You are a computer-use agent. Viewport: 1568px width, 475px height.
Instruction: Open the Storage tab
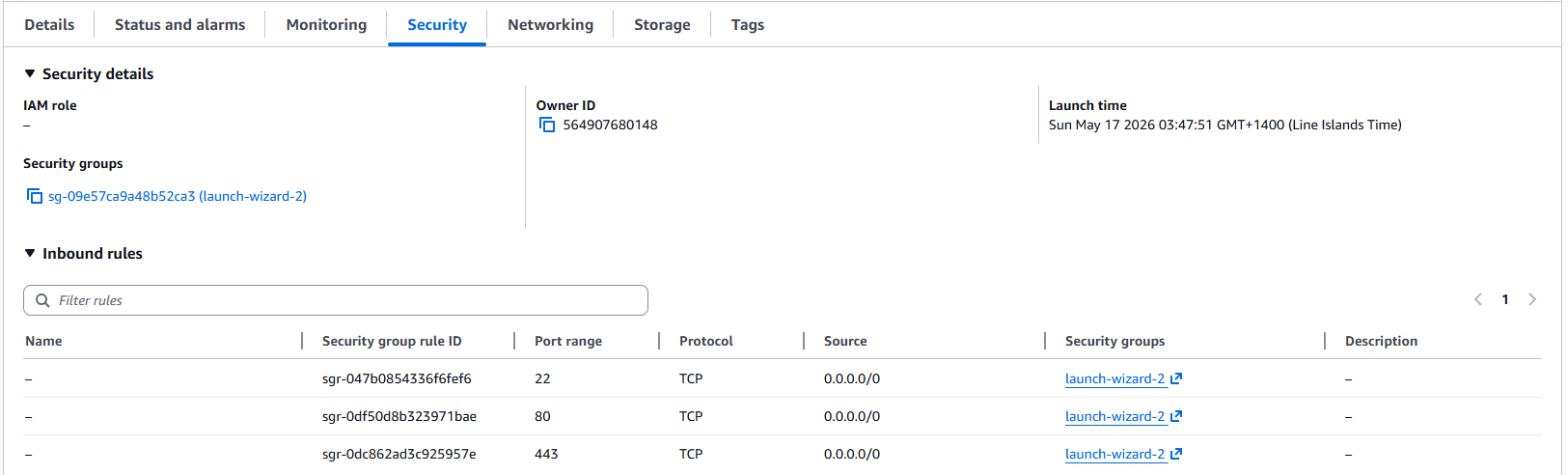[x=662, y=25]
